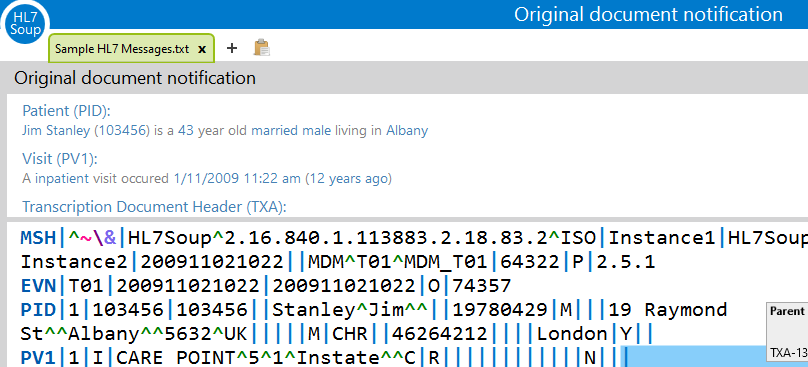Select the Sample HL7 Messages.txt tab

131,49
